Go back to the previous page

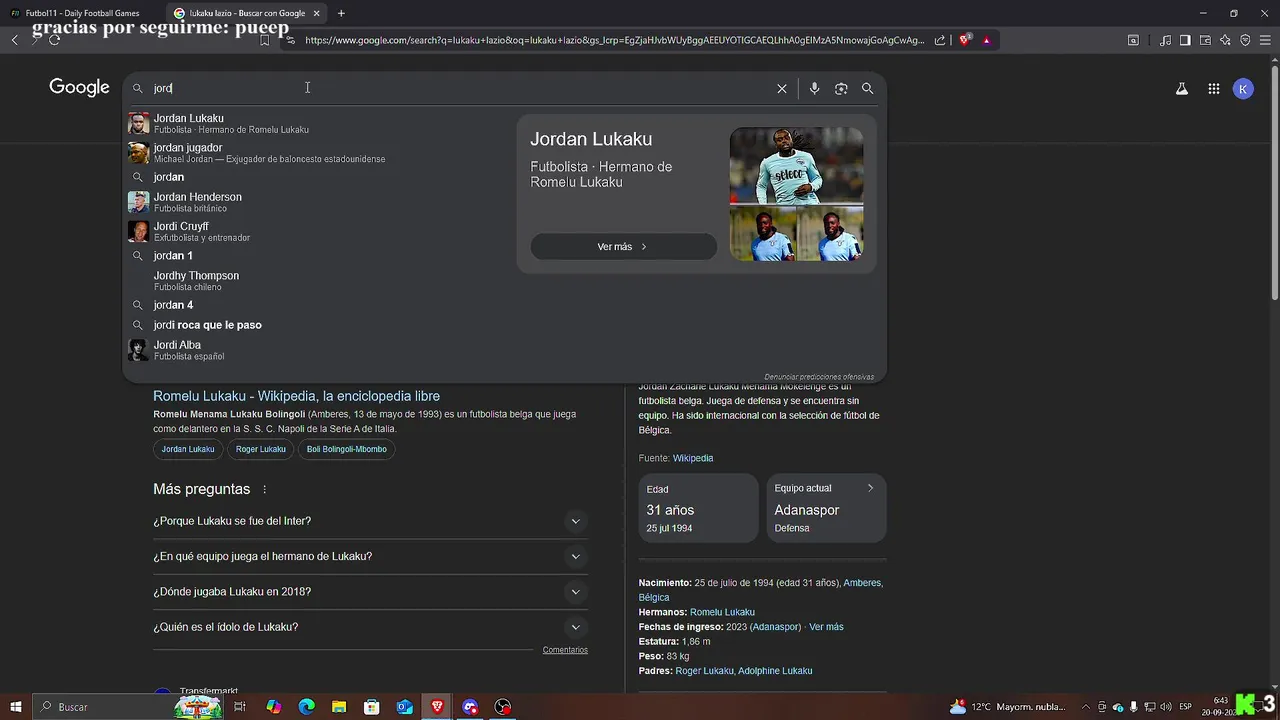[x=14, y=40]
